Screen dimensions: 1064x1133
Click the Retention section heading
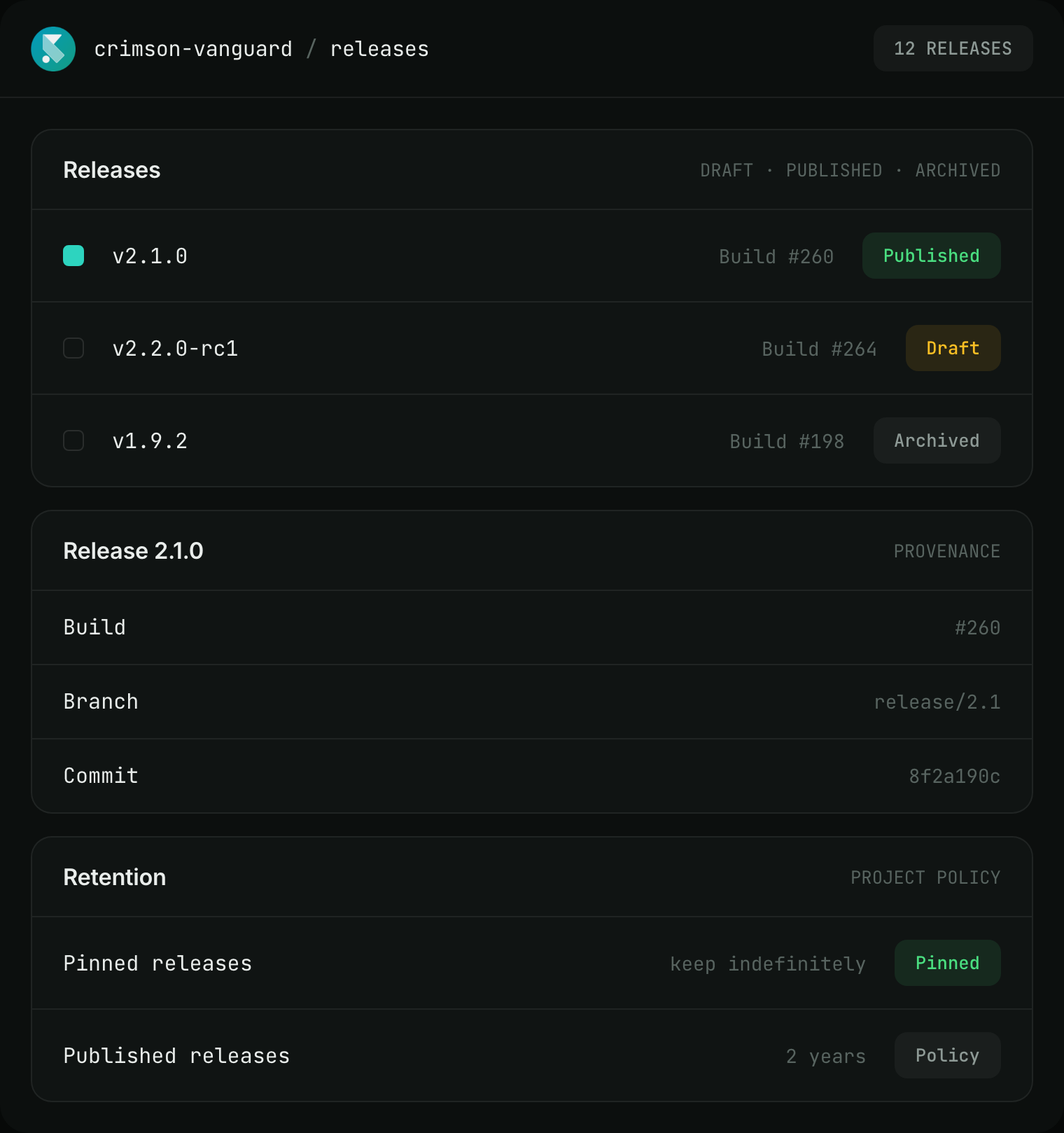(x=115, y=877)
